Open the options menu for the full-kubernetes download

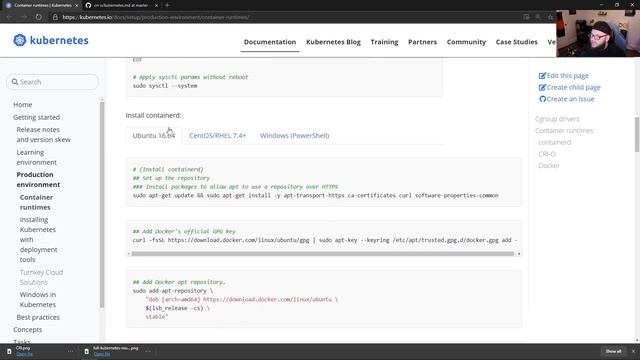click(148, 351)
